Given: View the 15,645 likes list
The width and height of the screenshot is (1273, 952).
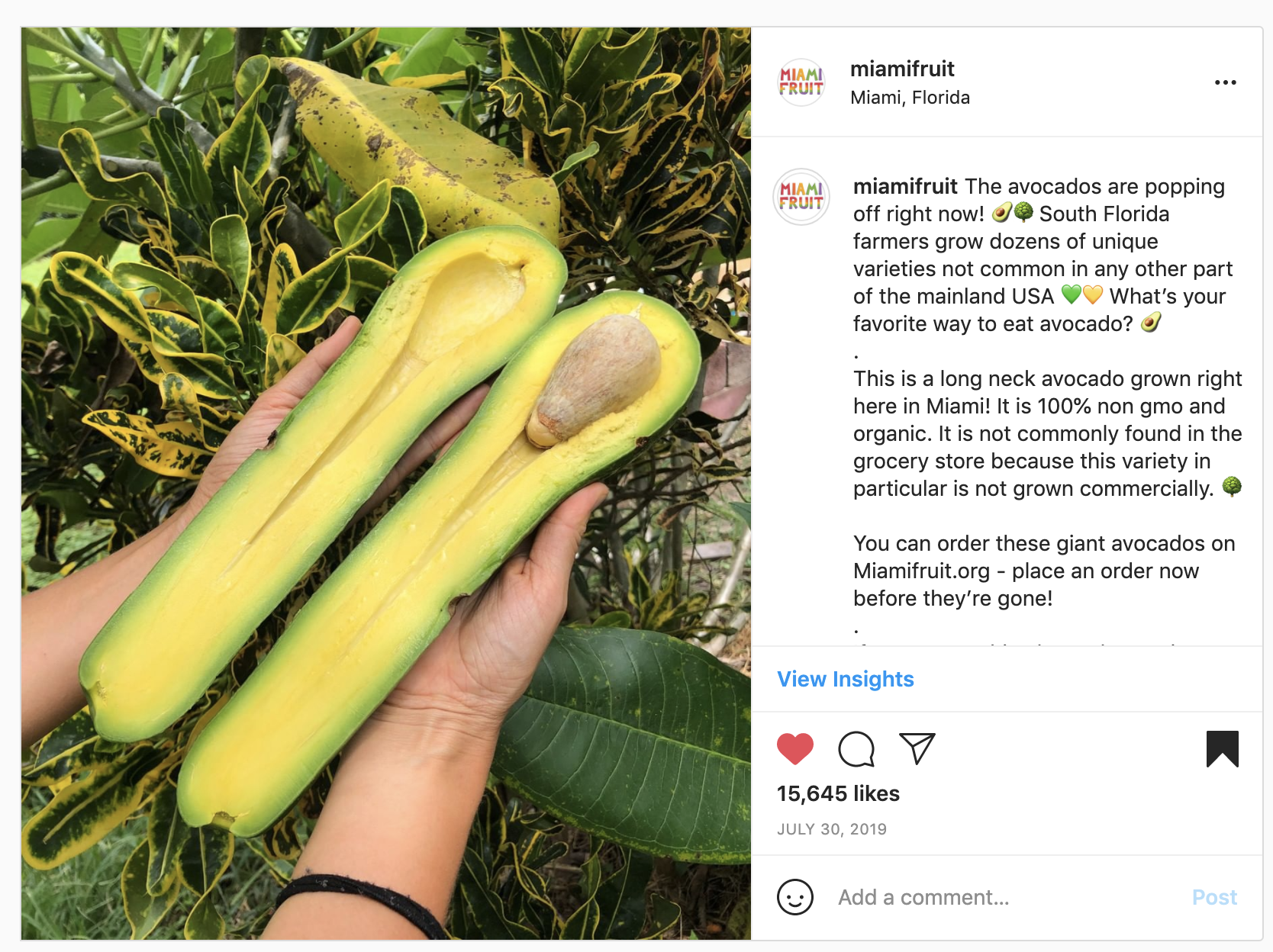Looking at the screenshot, I should coord(838,793).
